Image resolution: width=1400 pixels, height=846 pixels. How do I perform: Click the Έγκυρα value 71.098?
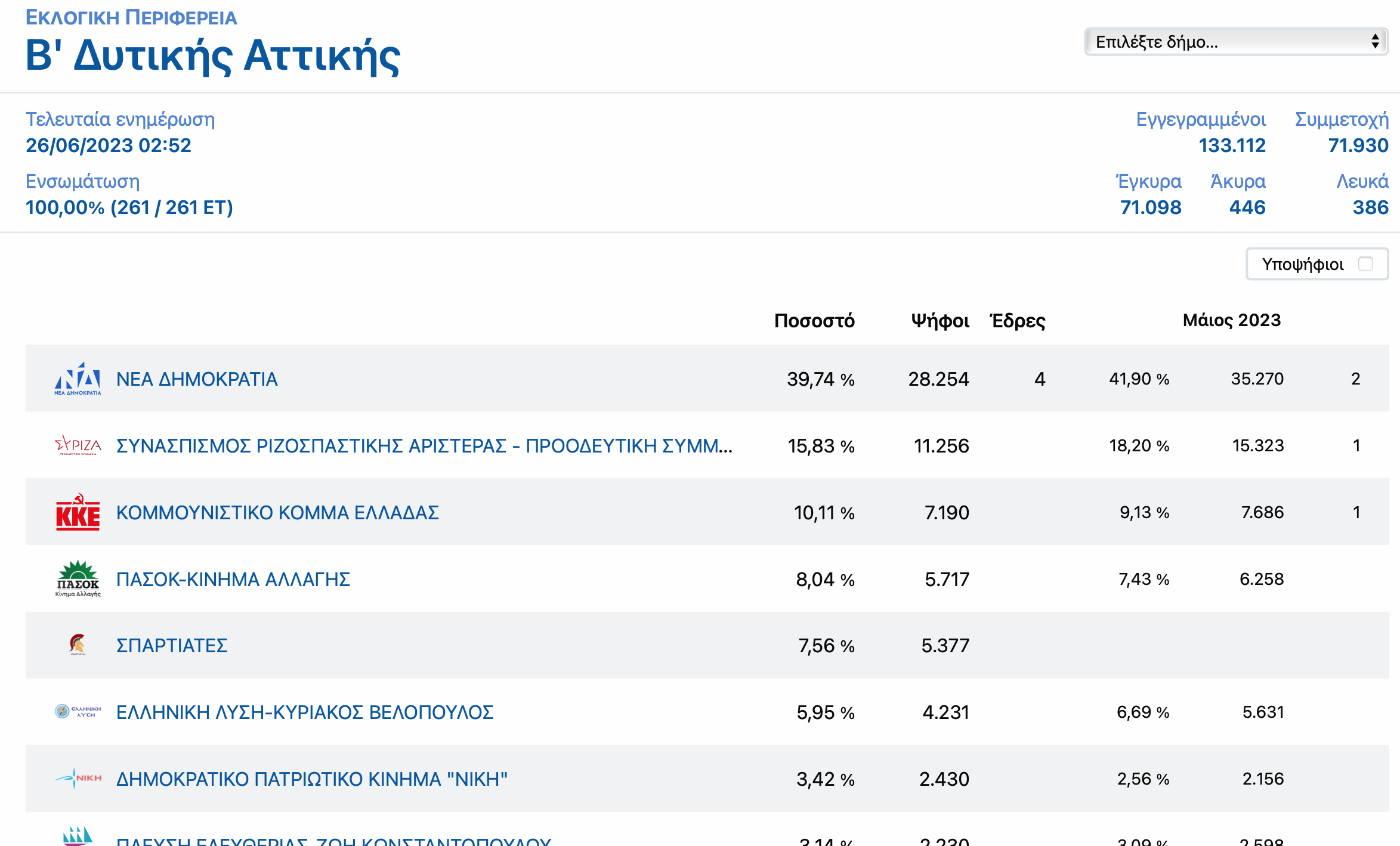tap(1151, 207)
